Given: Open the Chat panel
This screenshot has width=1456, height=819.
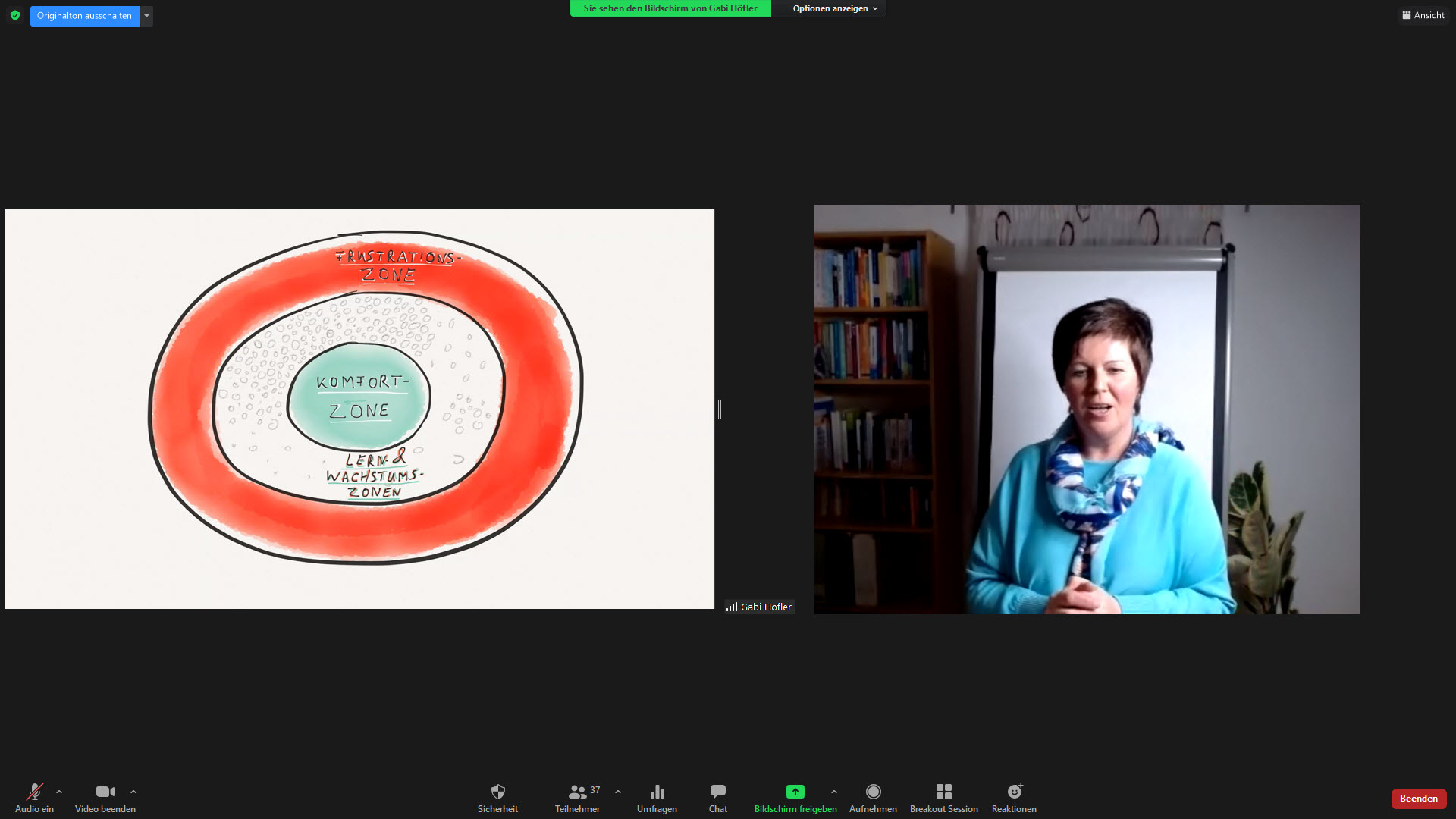Looking at the screenshot, I should (717, 792).
